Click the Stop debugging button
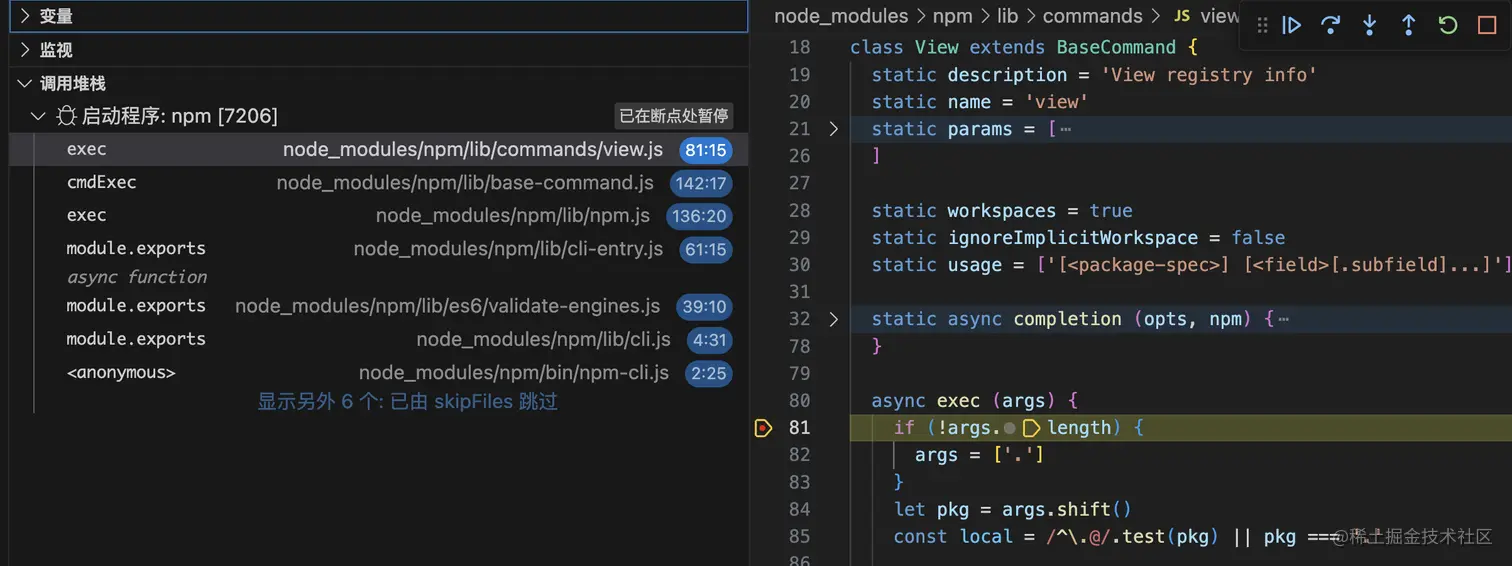 point(1486,25)
